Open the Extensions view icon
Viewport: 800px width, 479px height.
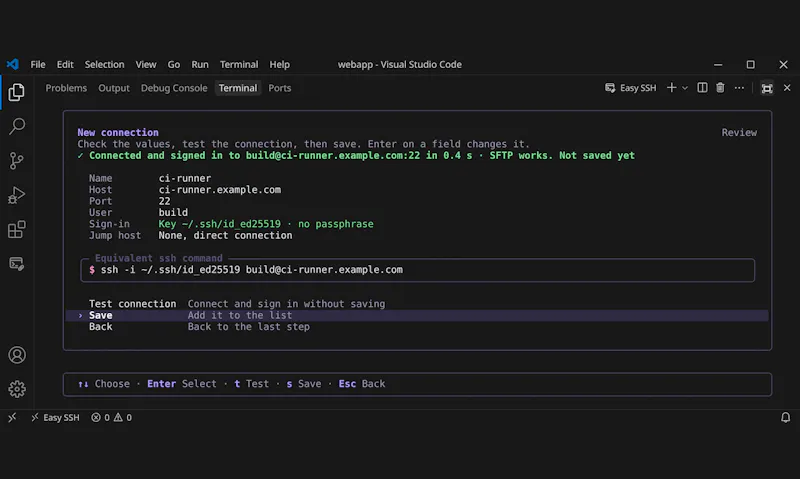[x=16, y=229]
